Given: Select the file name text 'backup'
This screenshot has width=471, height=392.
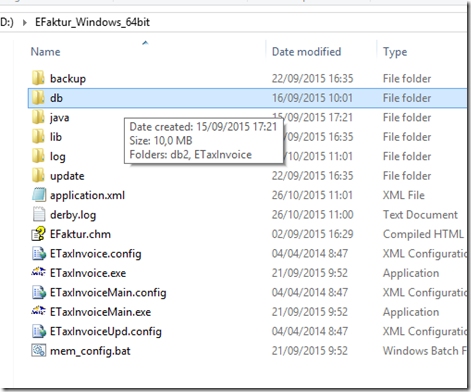Looking at the screenshot, I should coord(68,79).
